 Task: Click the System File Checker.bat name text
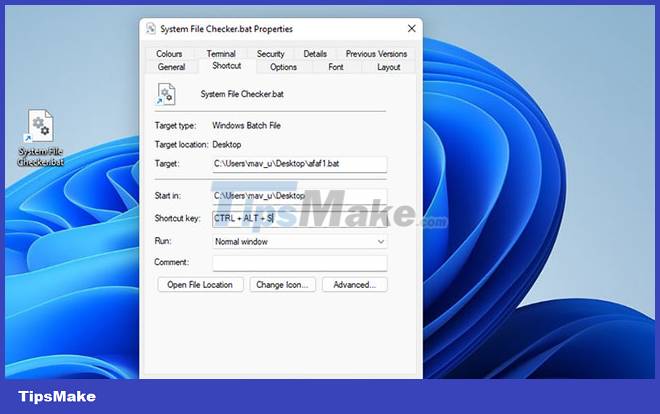click(242, 94)
